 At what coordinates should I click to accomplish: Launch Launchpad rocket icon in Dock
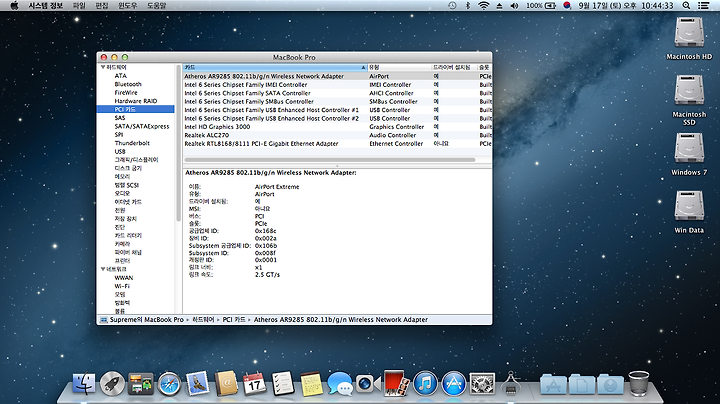click(x=112, y=384)
